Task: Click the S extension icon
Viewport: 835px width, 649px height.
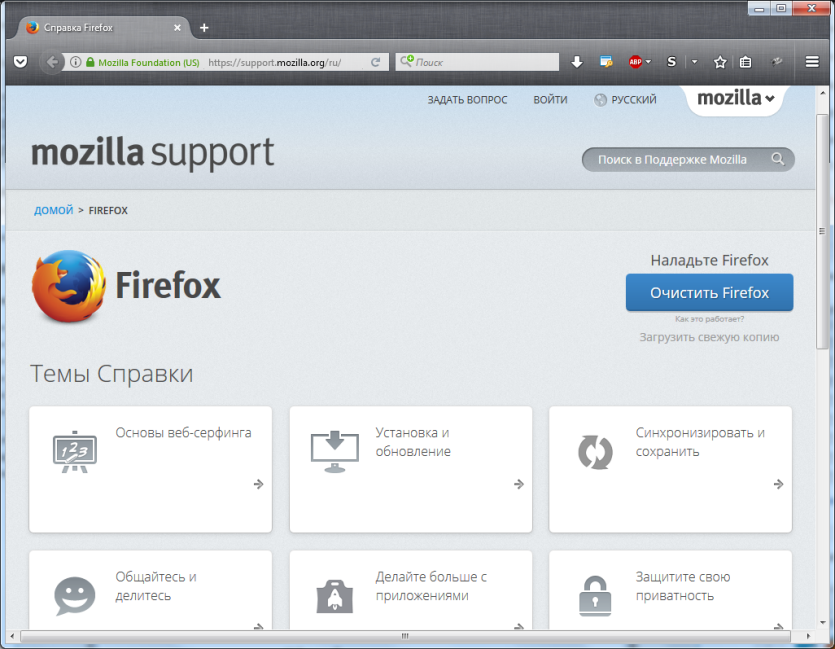Action: coord(672,62)
